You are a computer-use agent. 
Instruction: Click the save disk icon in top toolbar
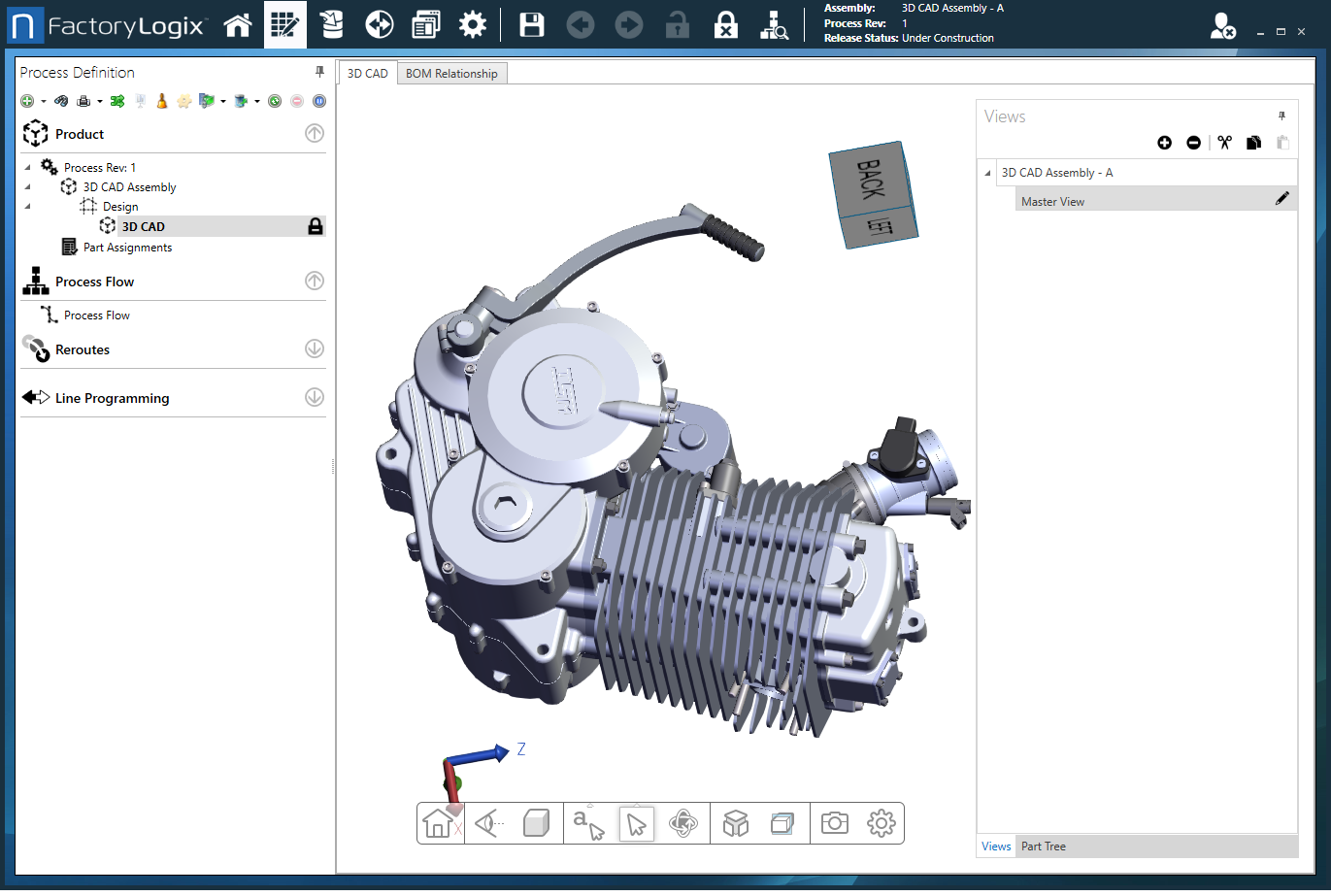pos(531,25)
